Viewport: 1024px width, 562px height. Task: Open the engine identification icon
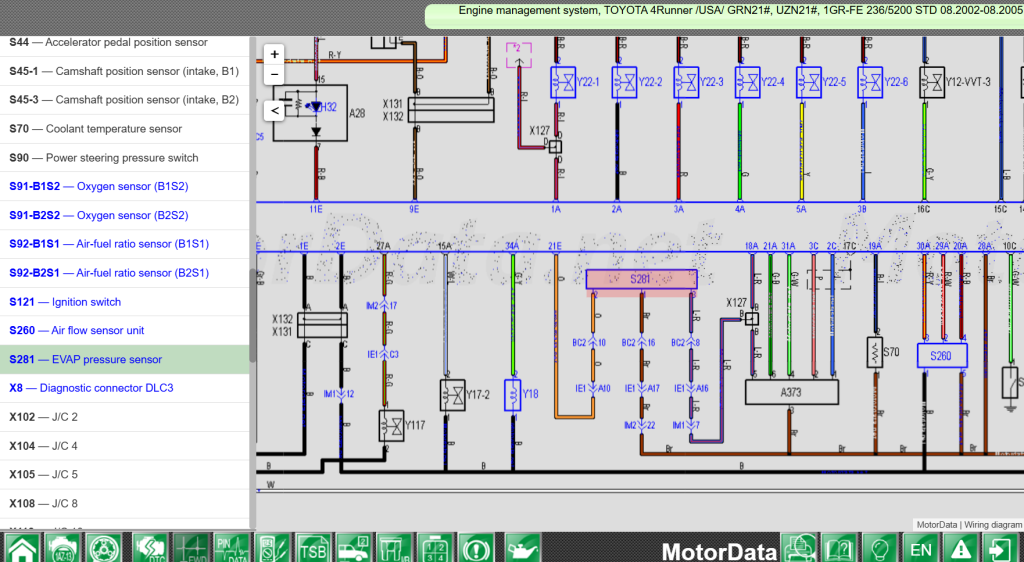[61, 548]
